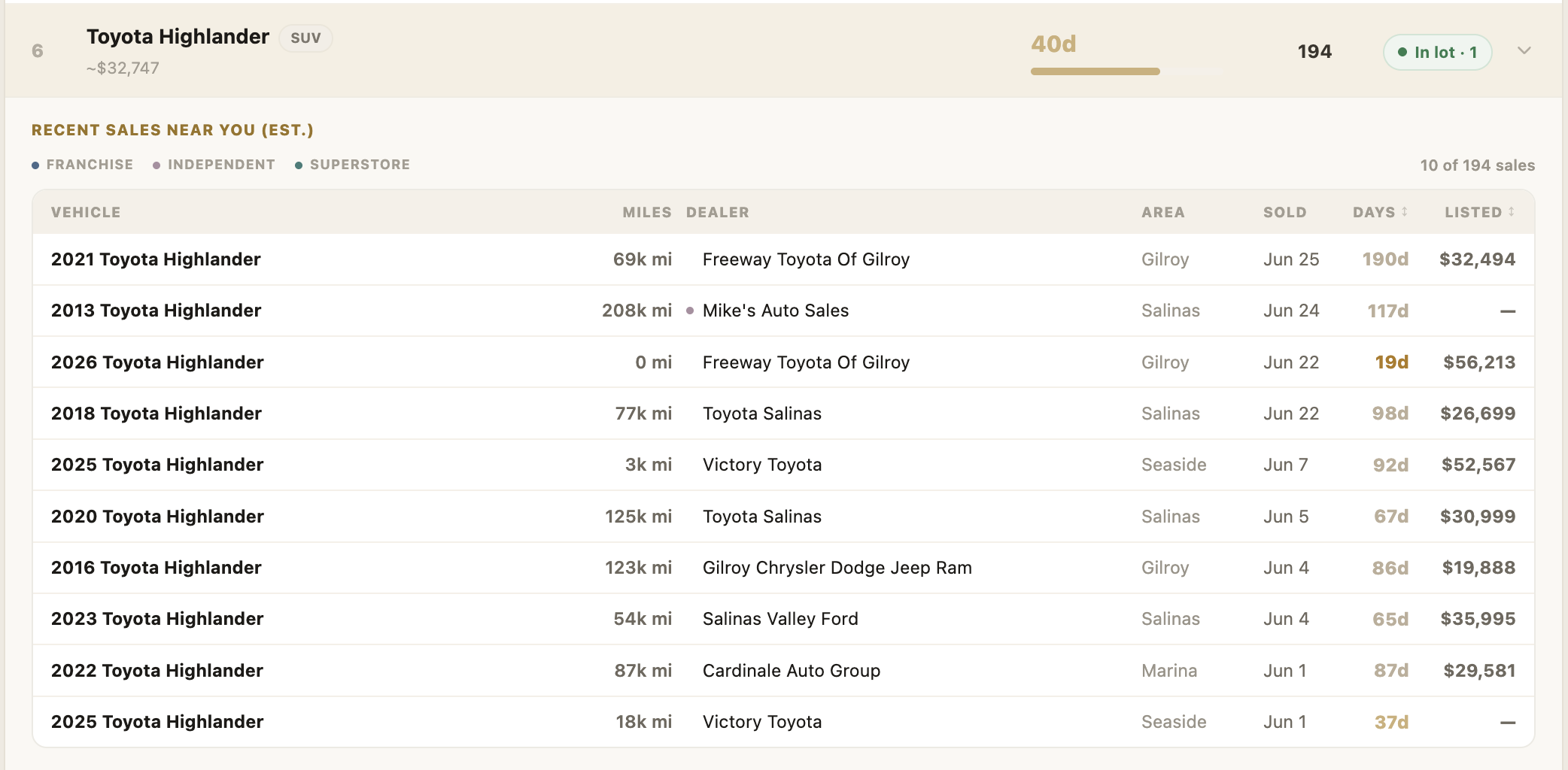Click the $26,699 listed price
The image size is (1568, 770).
(x=1478, y=414)
